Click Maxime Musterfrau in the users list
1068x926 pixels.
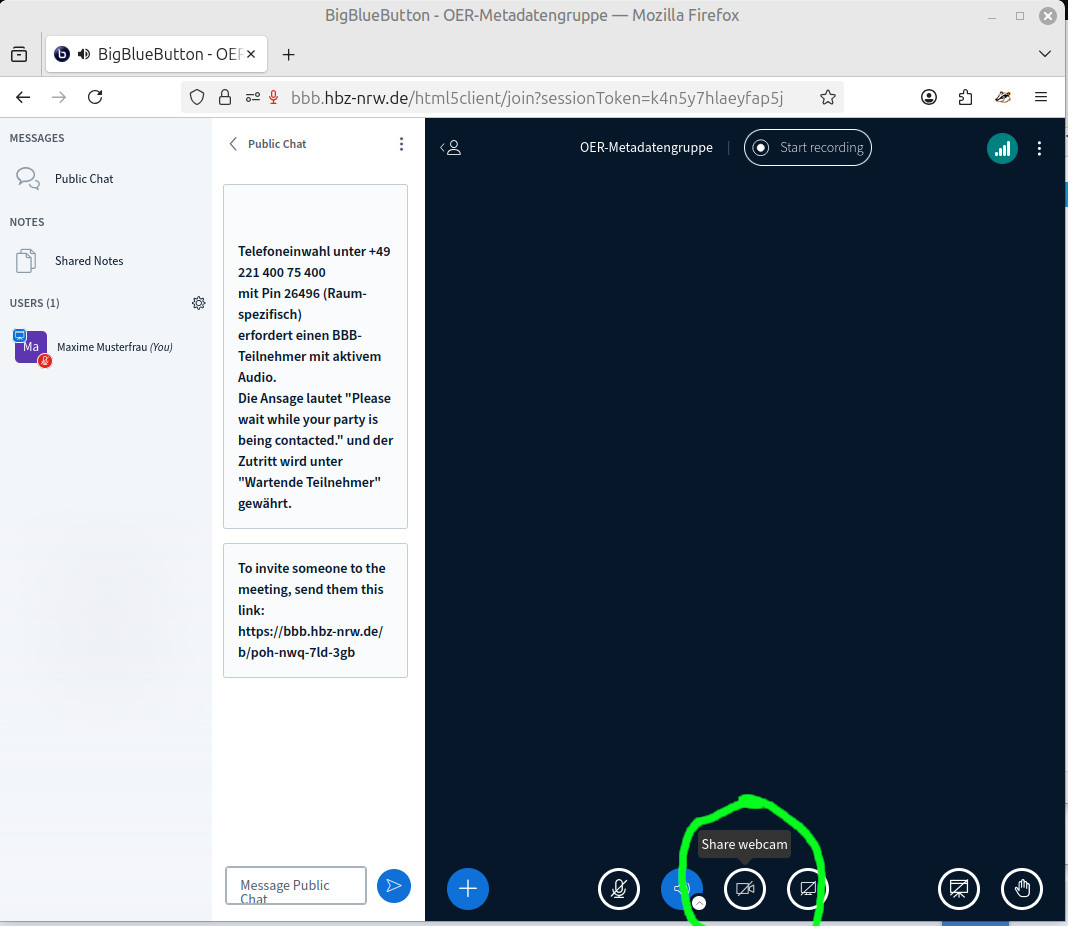pyautogui.click(x=114, y=347)
